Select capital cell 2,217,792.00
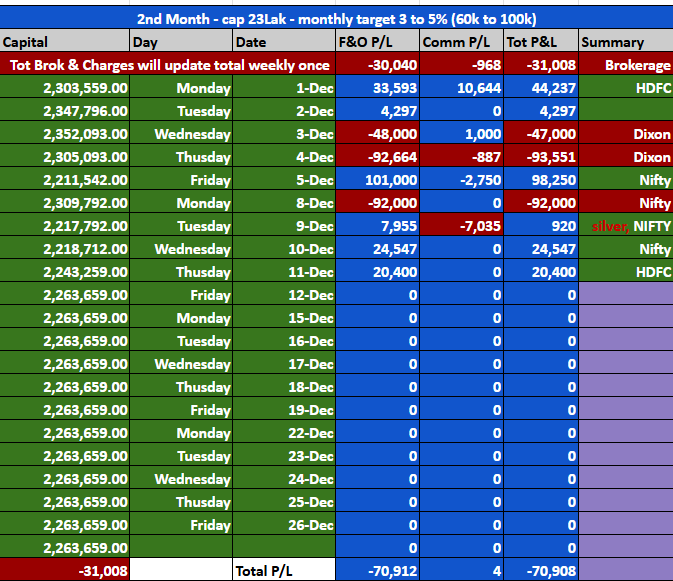Viewport: 673px width, 581px height. point(64,226)
